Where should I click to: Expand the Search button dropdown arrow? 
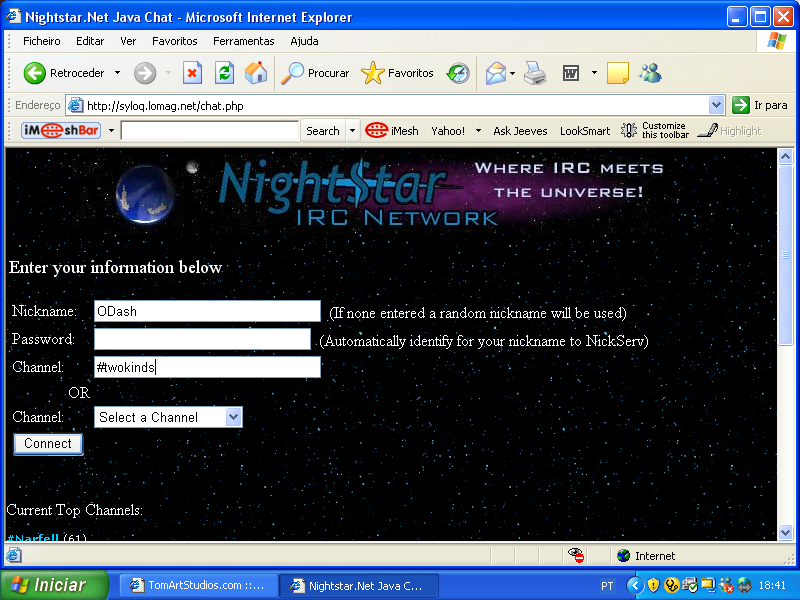coord(352,131)
